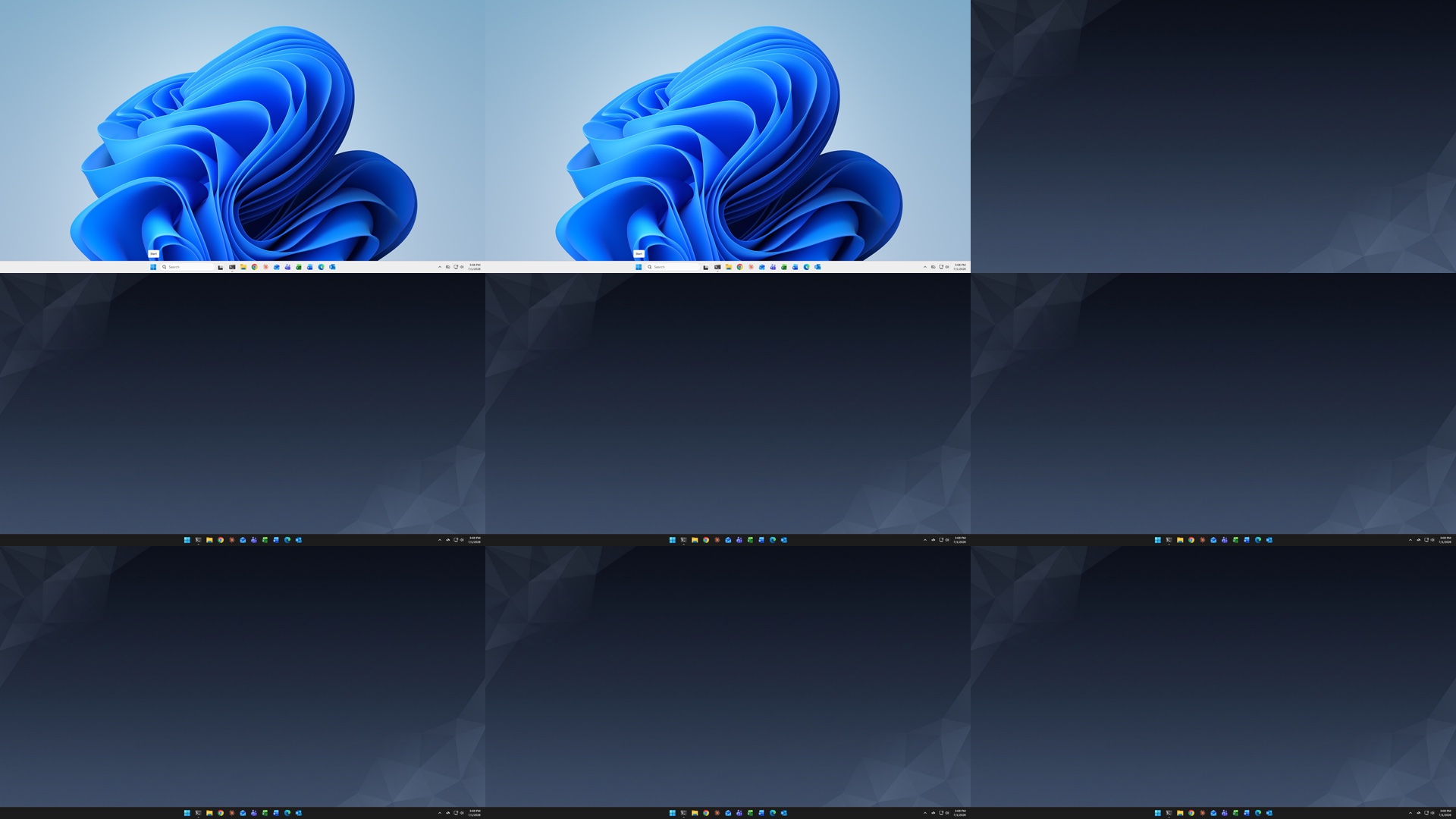Image resolution: width=1456 pixels, height=819 pixels.
Task: Open Edge on the top-middle screen taskbar
Action: point(807,267)
